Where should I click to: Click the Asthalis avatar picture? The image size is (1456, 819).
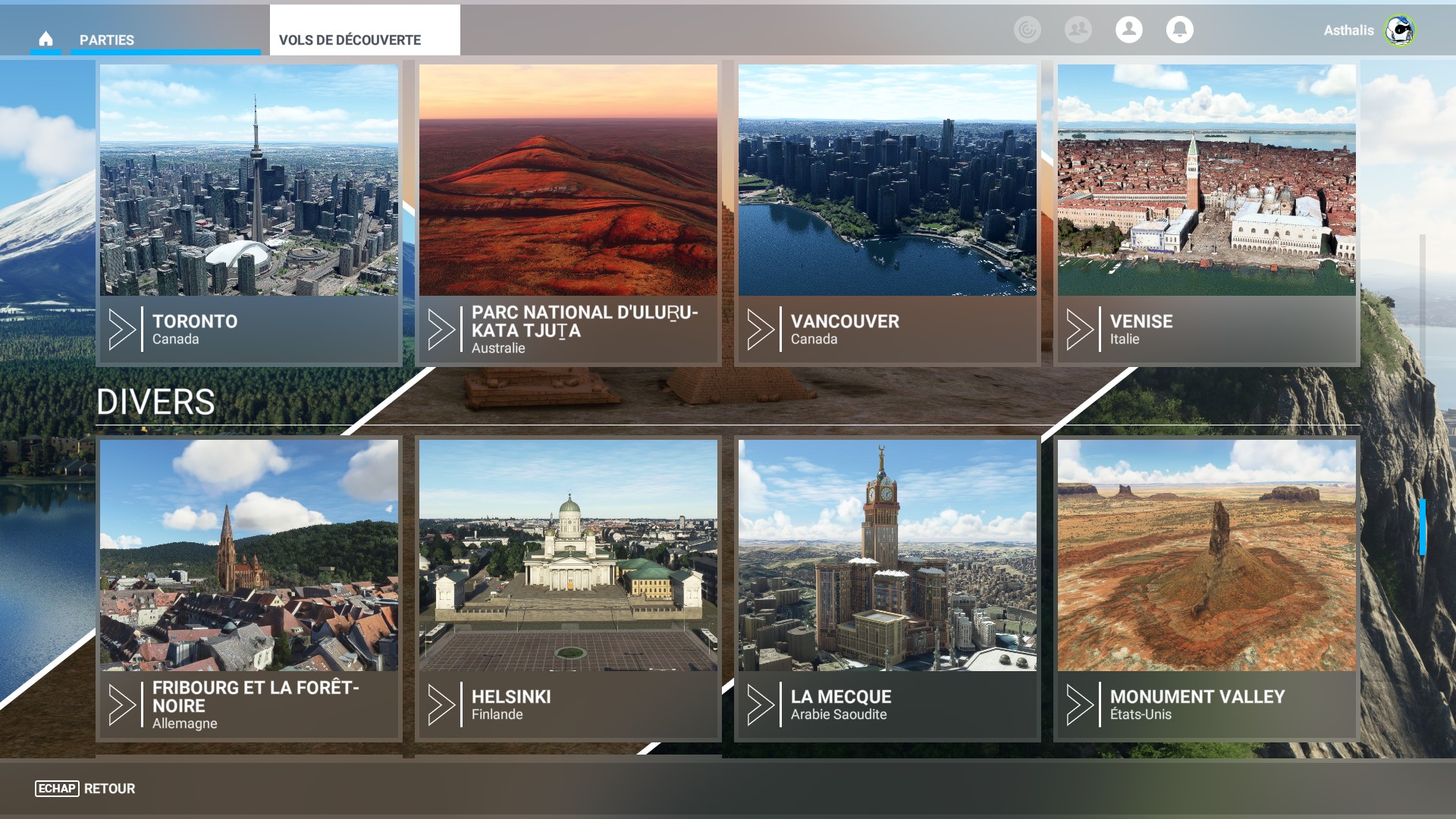pos(1399,30)
